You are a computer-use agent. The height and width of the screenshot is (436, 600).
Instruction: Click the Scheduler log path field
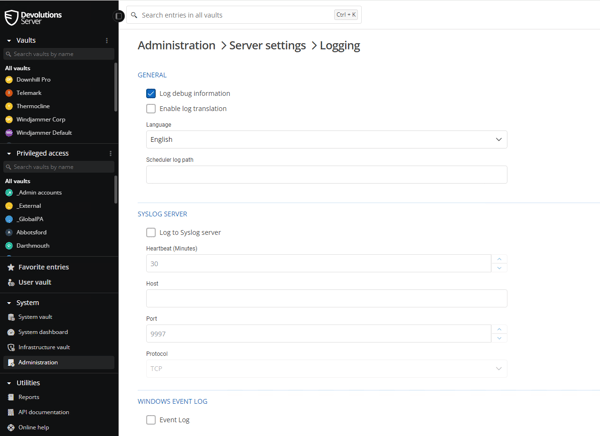(x=326, y=175)
